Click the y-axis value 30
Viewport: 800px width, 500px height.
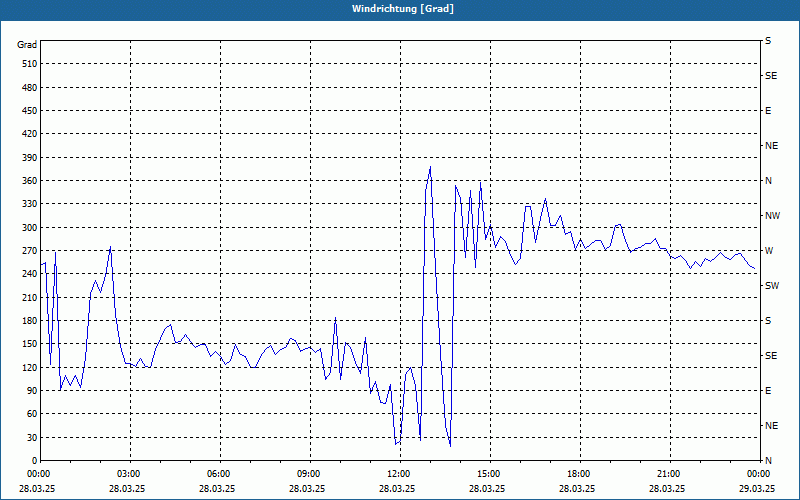(x=32, y=437)
